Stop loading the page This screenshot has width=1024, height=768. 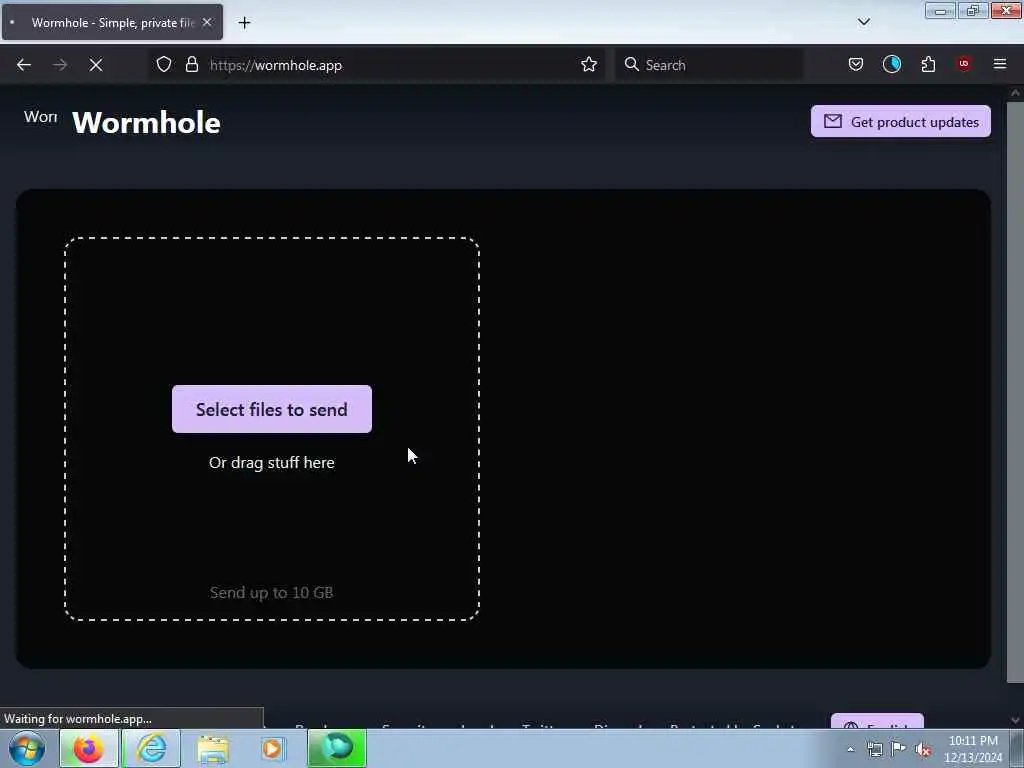tap(96, 65)
